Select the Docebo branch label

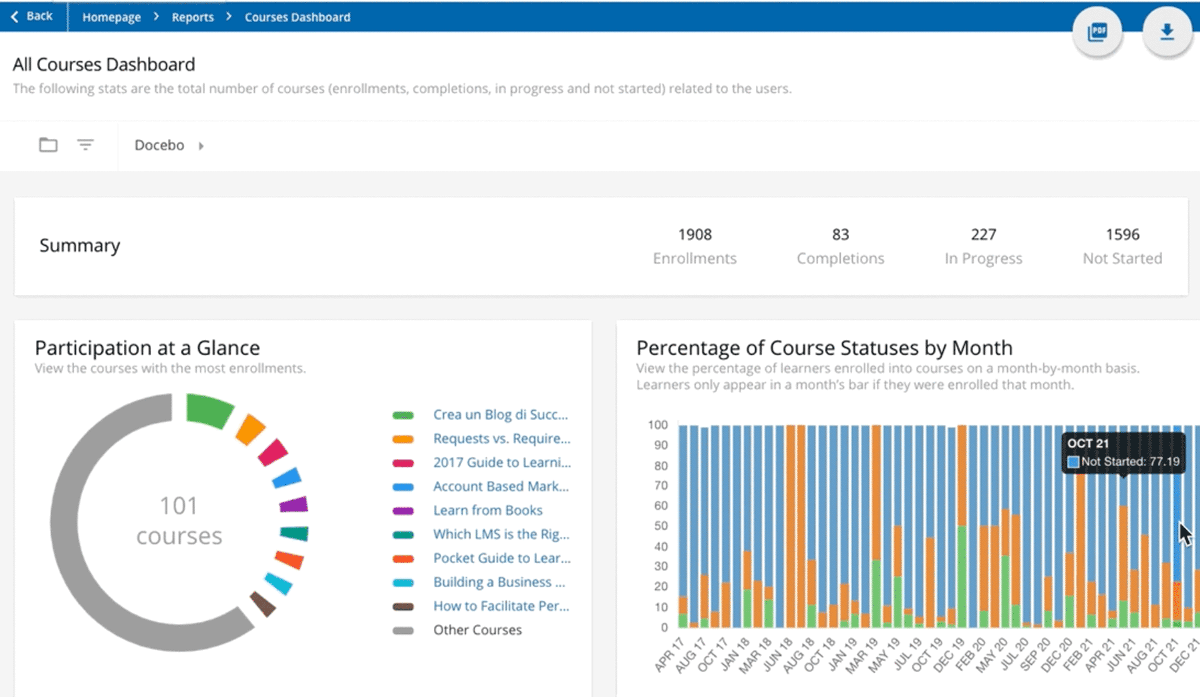159,145
